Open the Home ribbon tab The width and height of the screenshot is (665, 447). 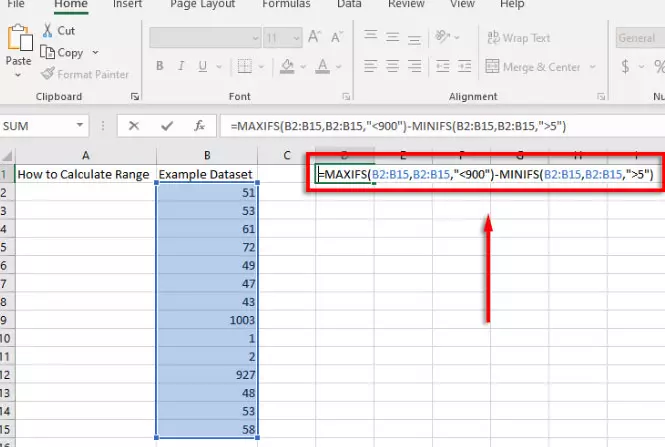(71, 4)
